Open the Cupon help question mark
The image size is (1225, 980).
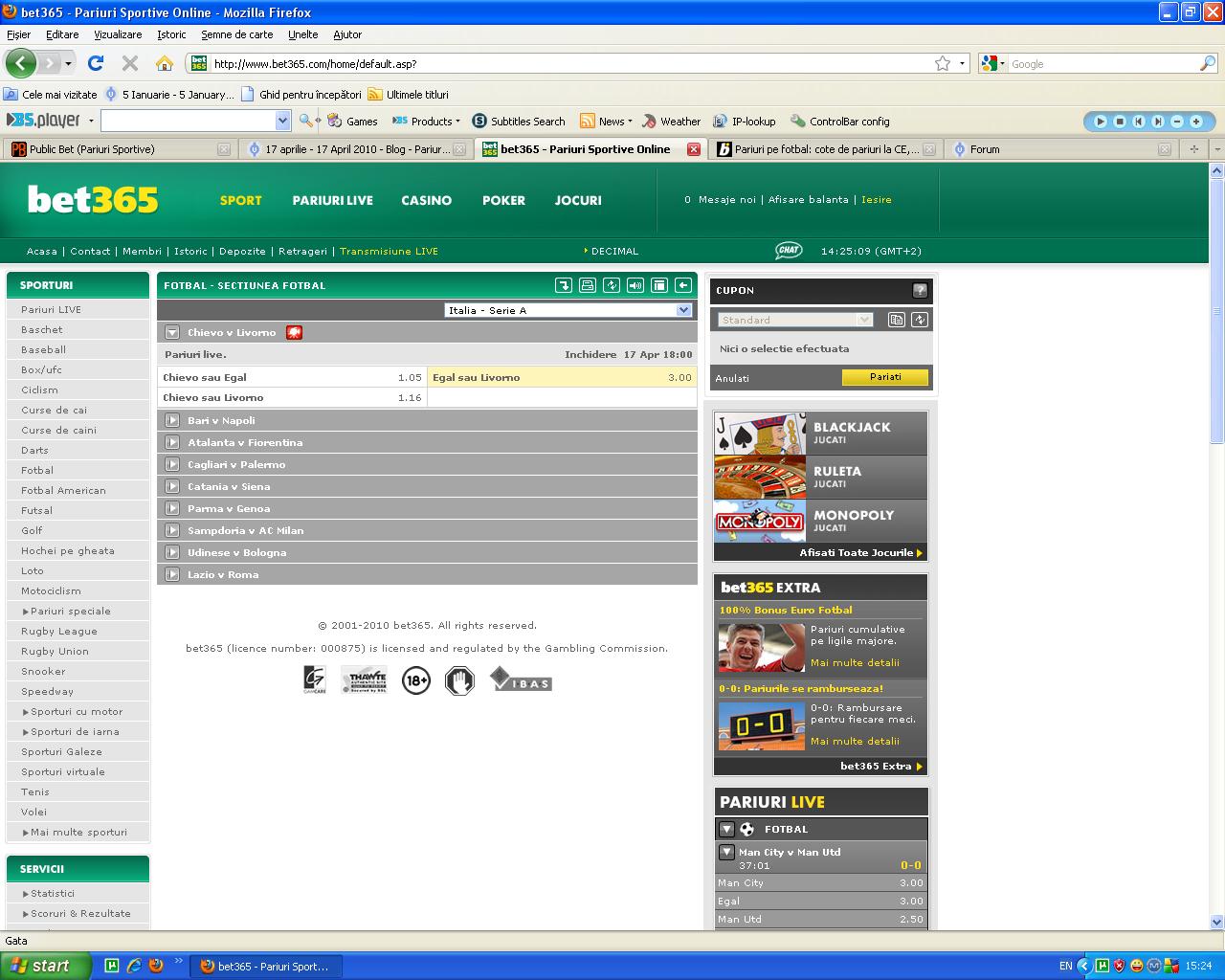920,290
